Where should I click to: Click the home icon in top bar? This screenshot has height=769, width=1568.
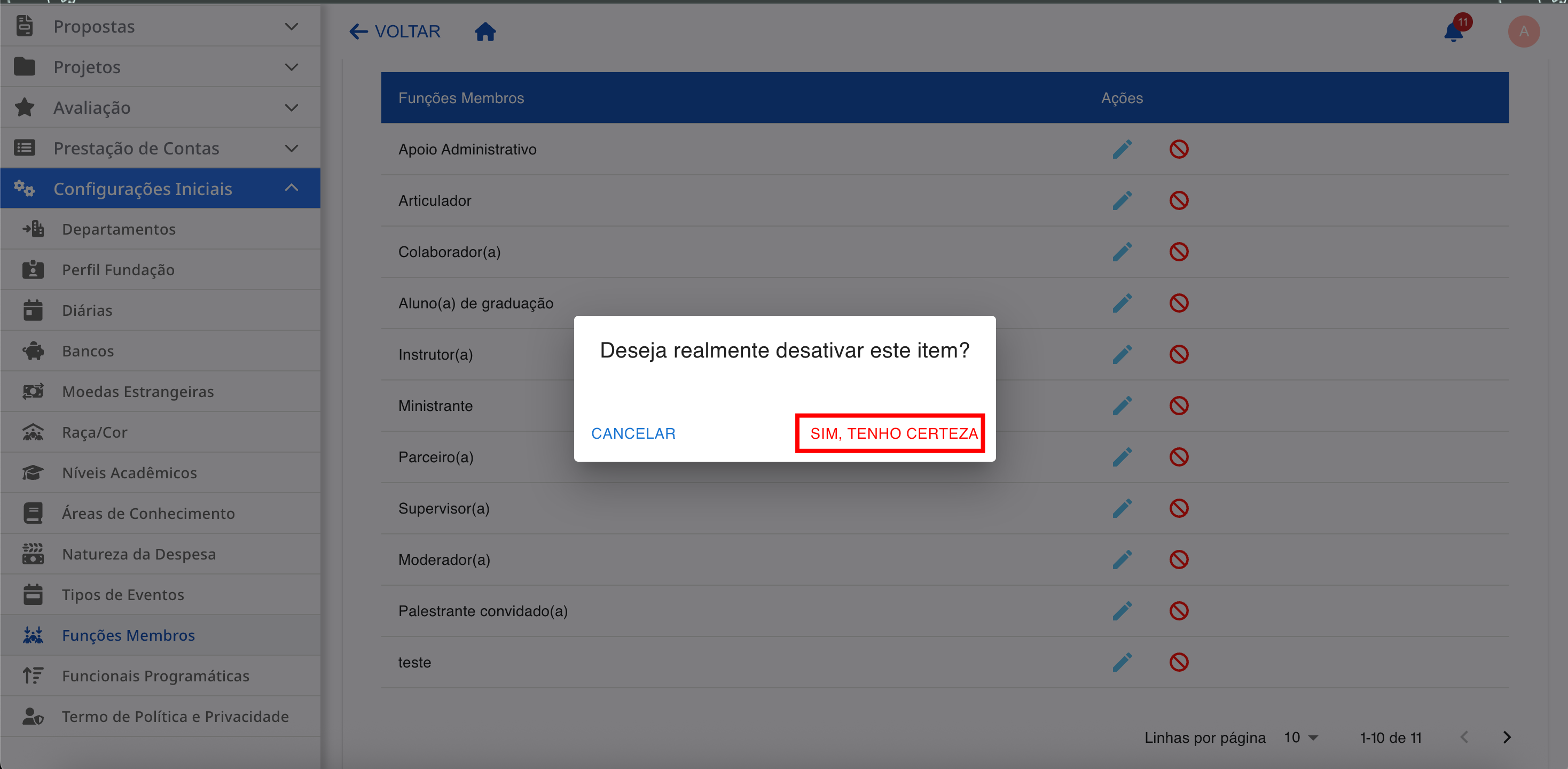click(x=485, y=31)
